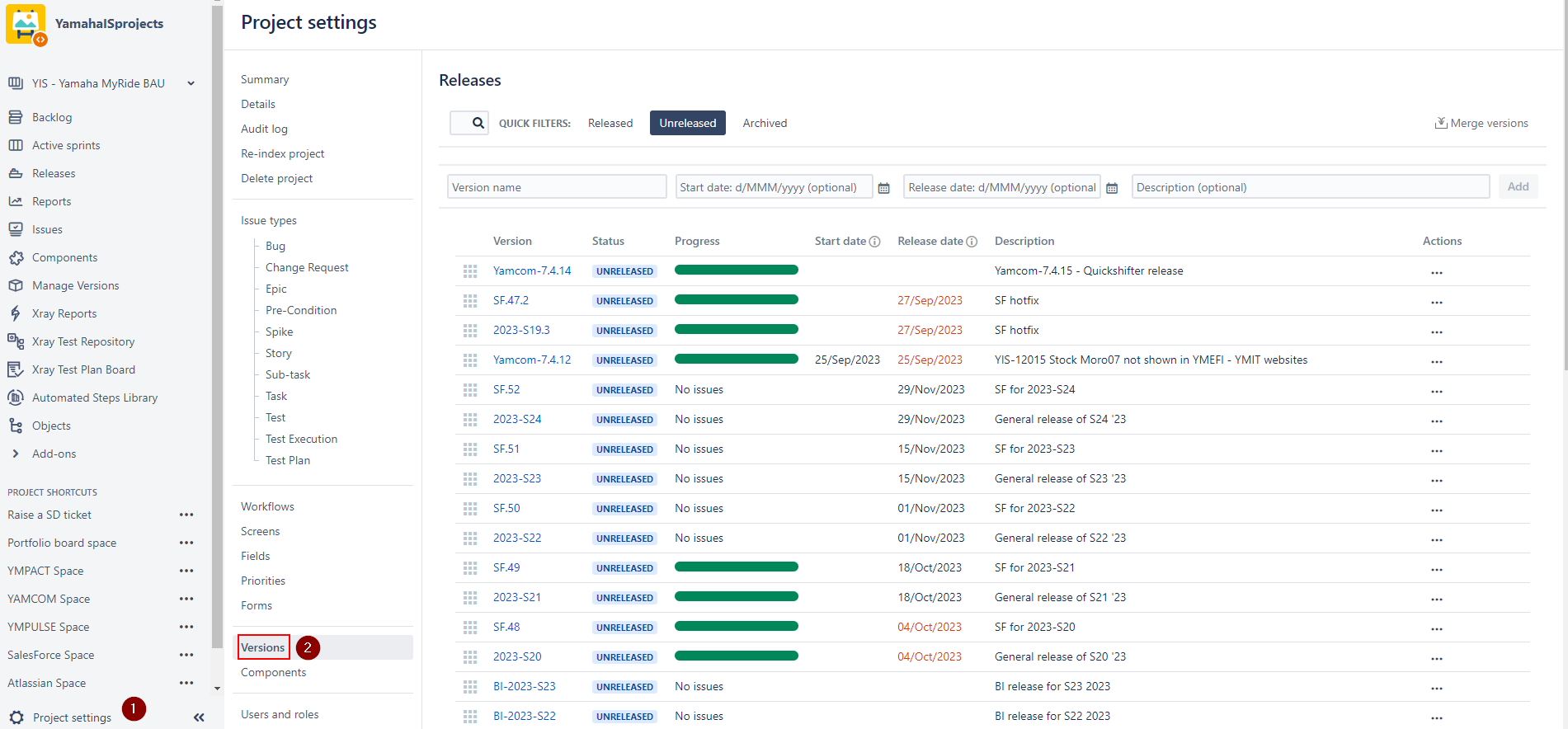Viewport: 1568px width, 729px height.
Task: Focus the Start date input field
Action: tap(774, 186)
